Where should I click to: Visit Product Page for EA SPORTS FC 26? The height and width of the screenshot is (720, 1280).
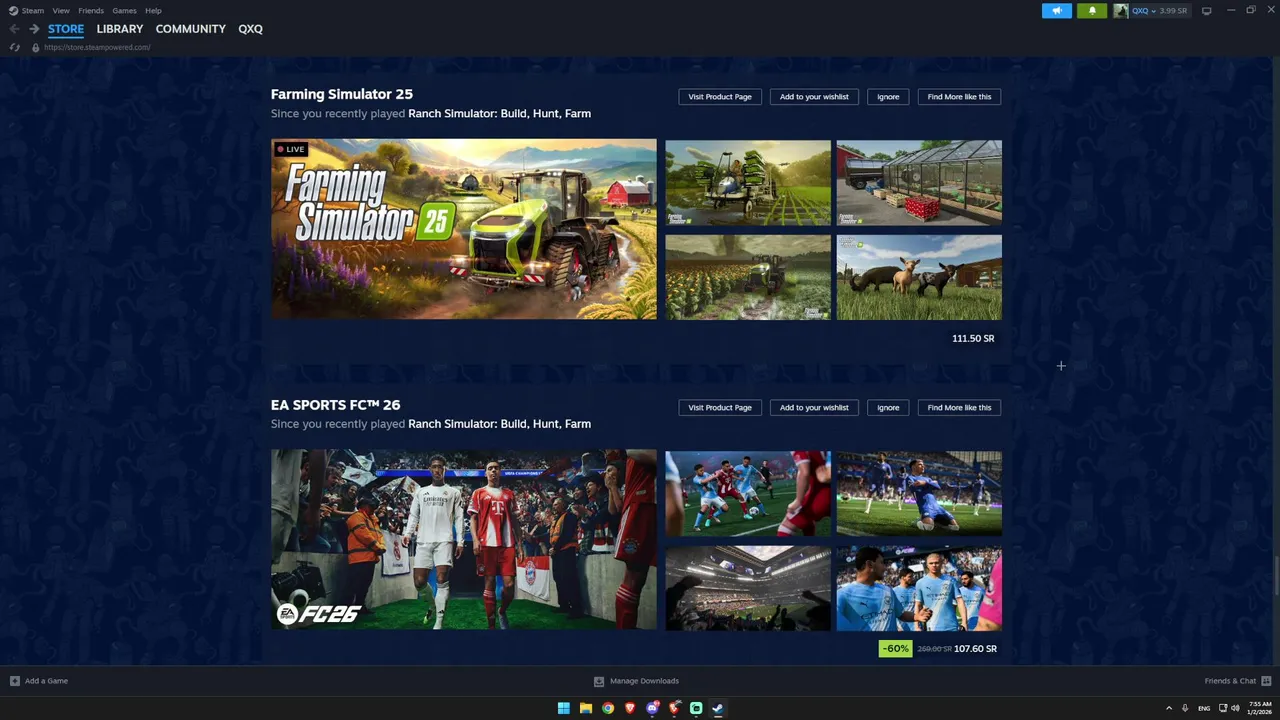pos(720,408)
